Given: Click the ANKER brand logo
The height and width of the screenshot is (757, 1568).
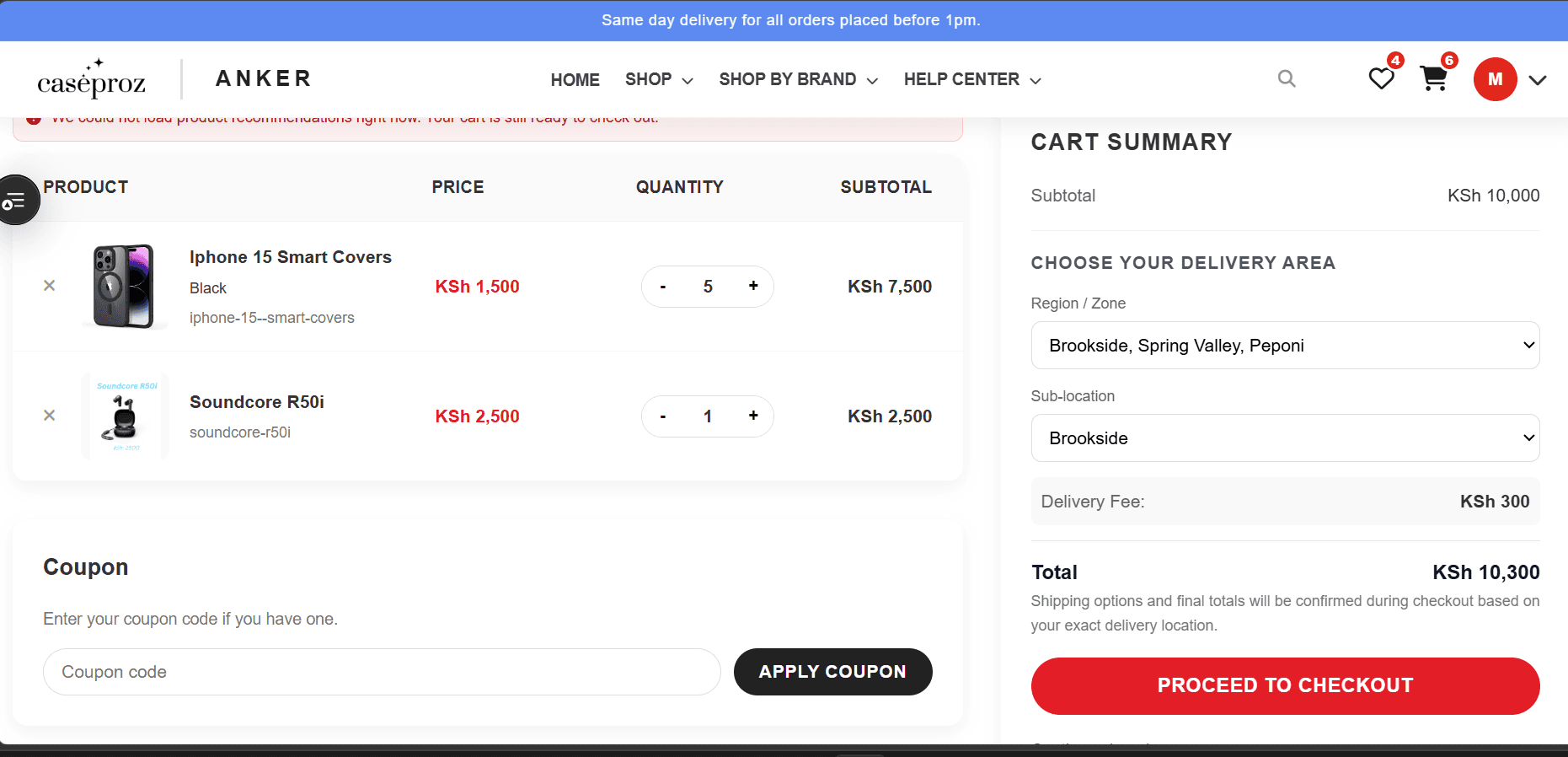Looking at the screenshot, I should (x=264, y=78).
